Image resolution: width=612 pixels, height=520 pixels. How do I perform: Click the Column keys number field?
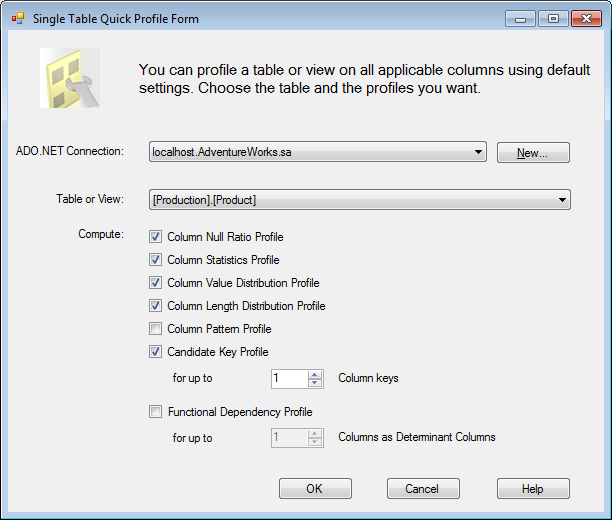[289, 379]
